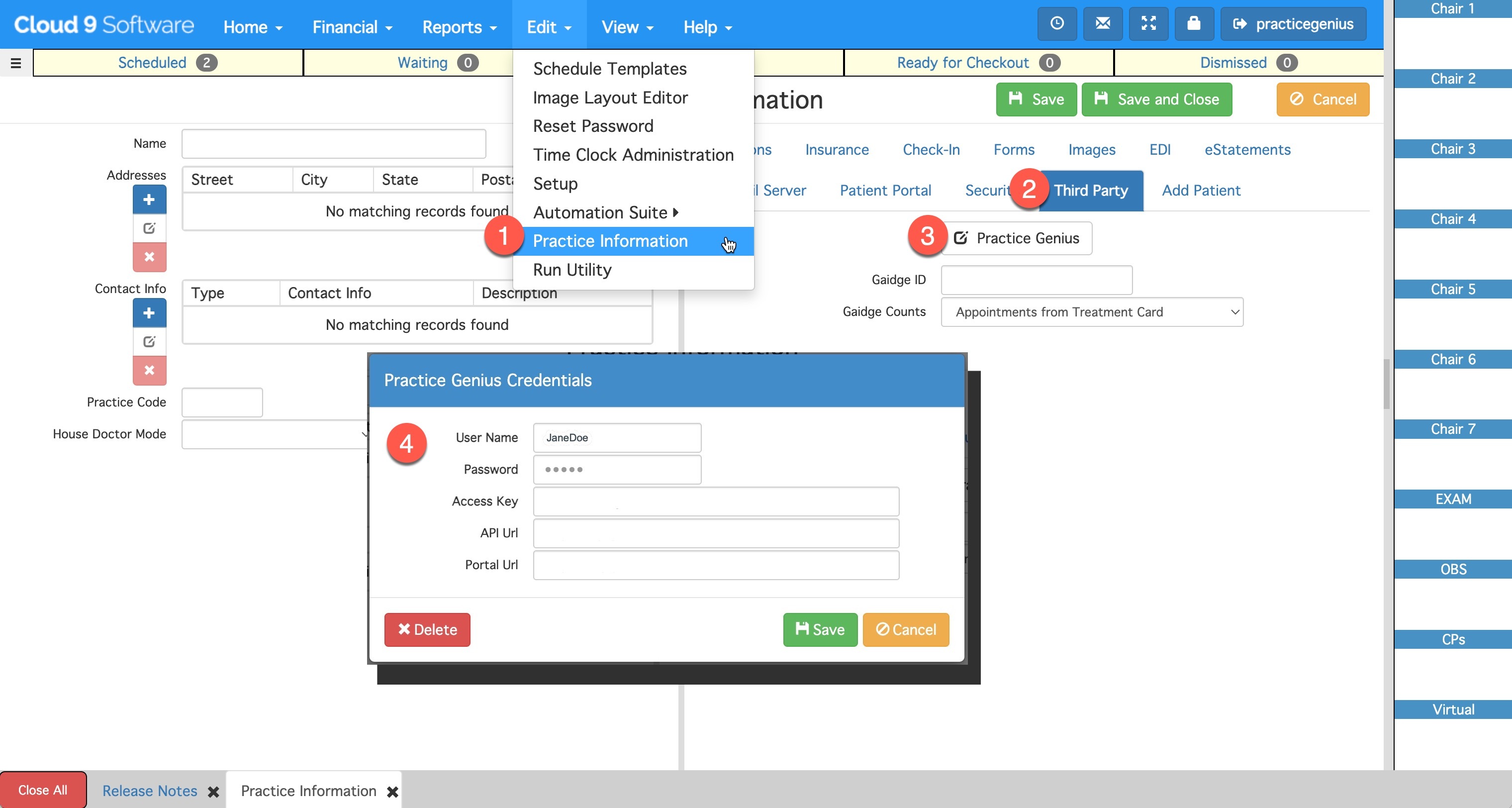1512x808 pixels.
Task: Edit the selected contact info entry
Action: [x=149, y=342]
